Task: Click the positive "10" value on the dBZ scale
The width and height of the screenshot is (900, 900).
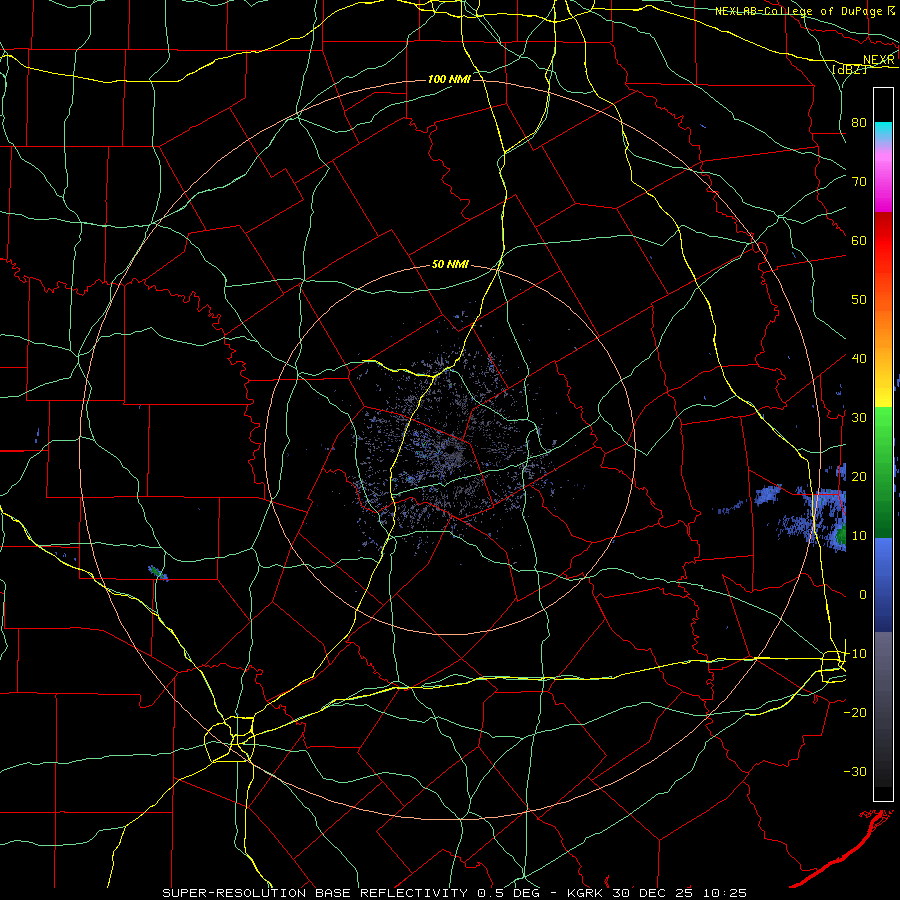Action: [859, 536]
